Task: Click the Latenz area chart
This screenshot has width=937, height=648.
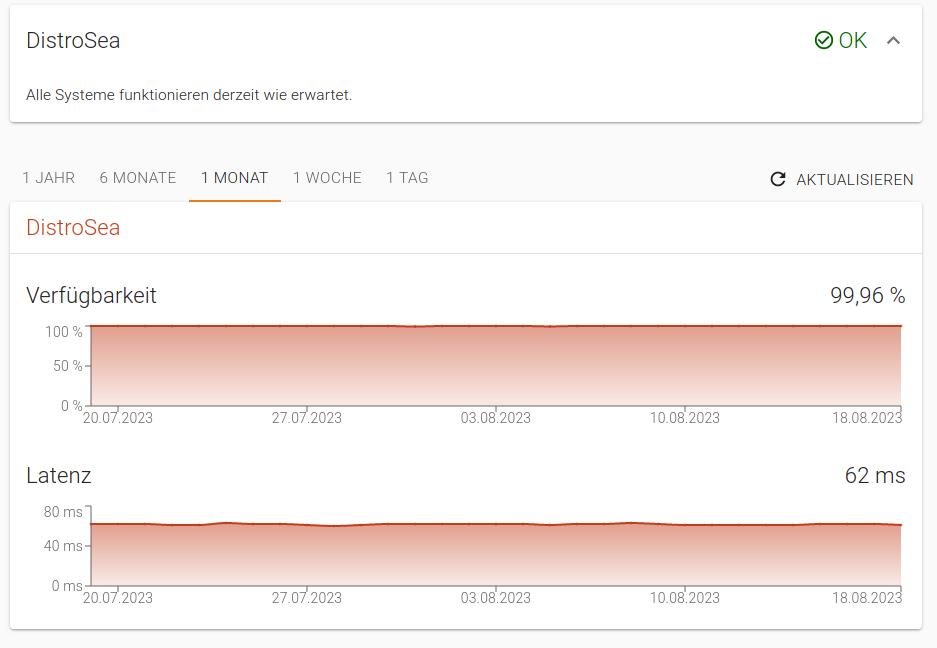Action: click(495, 554)
